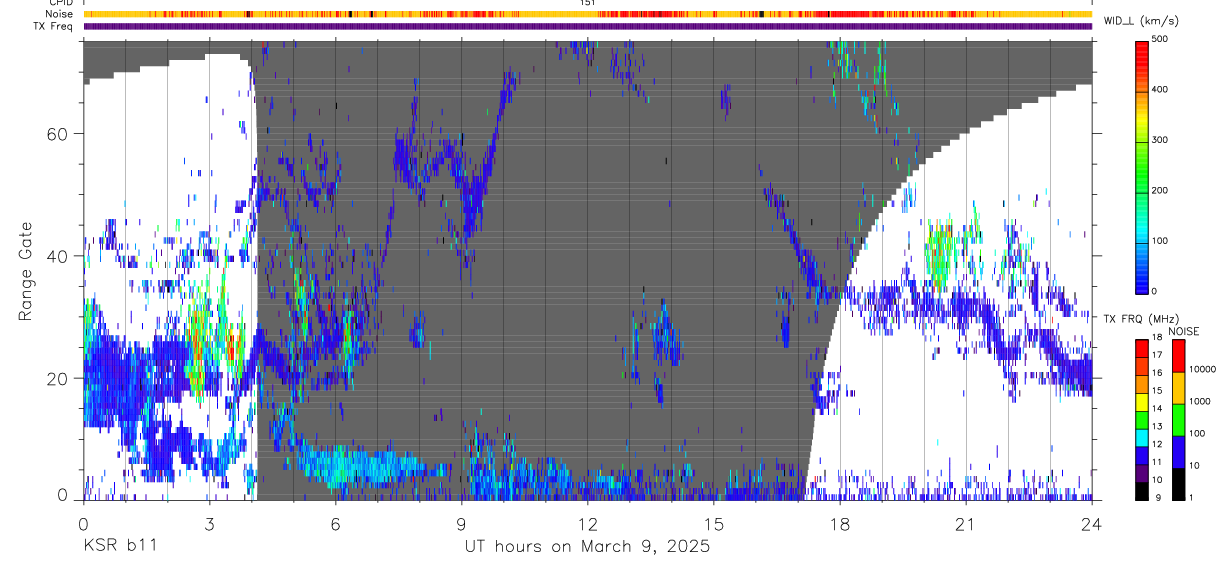Click the 11 MHz tick label
Image resolution: width=1228 pixels, height=567 pixels.
pos(1157,462)
